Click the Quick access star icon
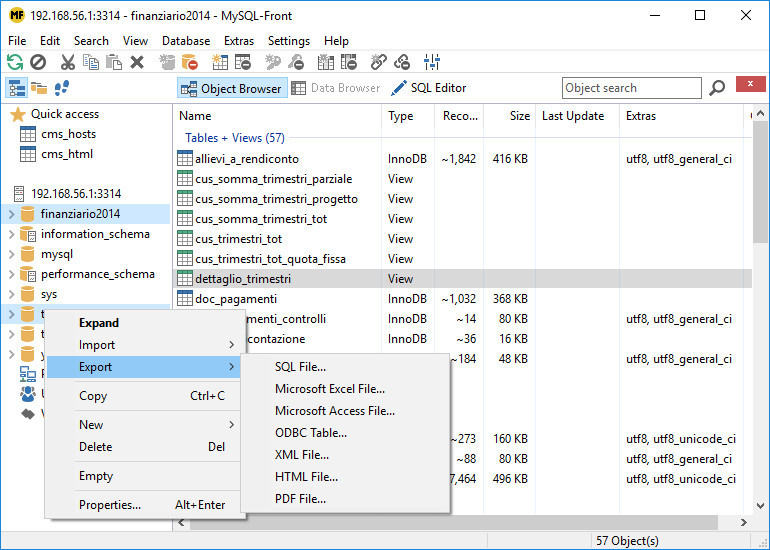 18,114
